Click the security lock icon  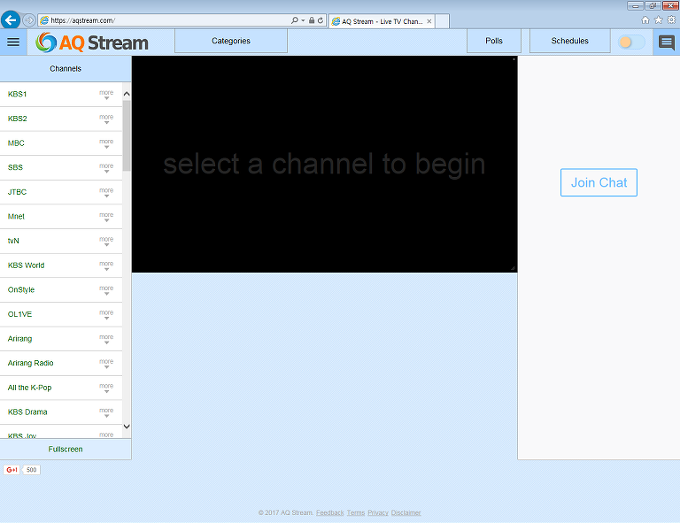click(x=311, y=20)
